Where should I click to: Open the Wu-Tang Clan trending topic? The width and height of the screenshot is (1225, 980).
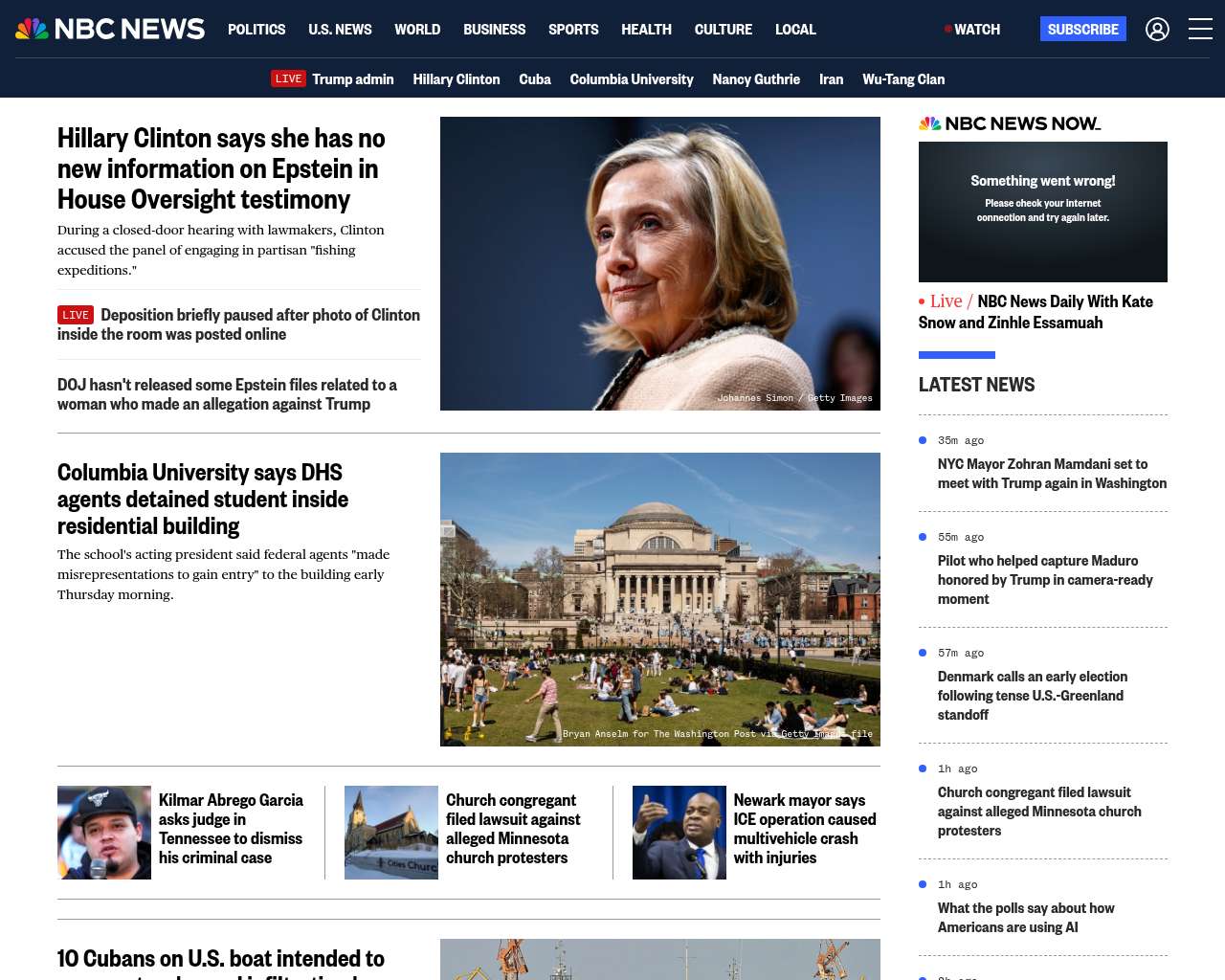(902, 79)
